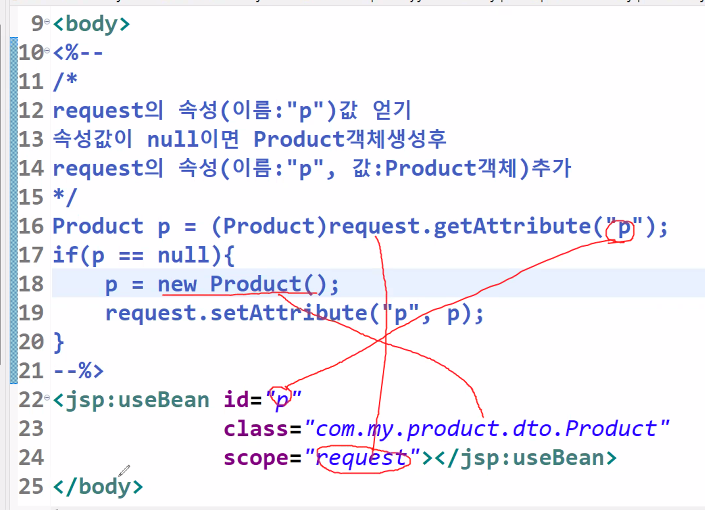Click the "id" attribute name on line 22
Screen dimensions: 705x510
click(x=236, y=399)
